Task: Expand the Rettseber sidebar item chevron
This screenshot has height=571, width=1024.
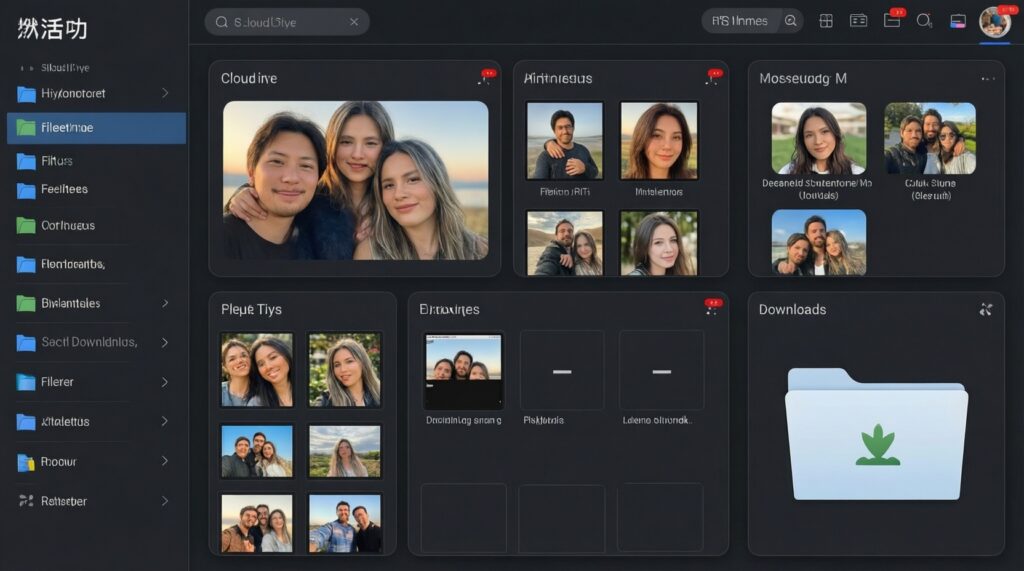Action: (x=165, y=501)
